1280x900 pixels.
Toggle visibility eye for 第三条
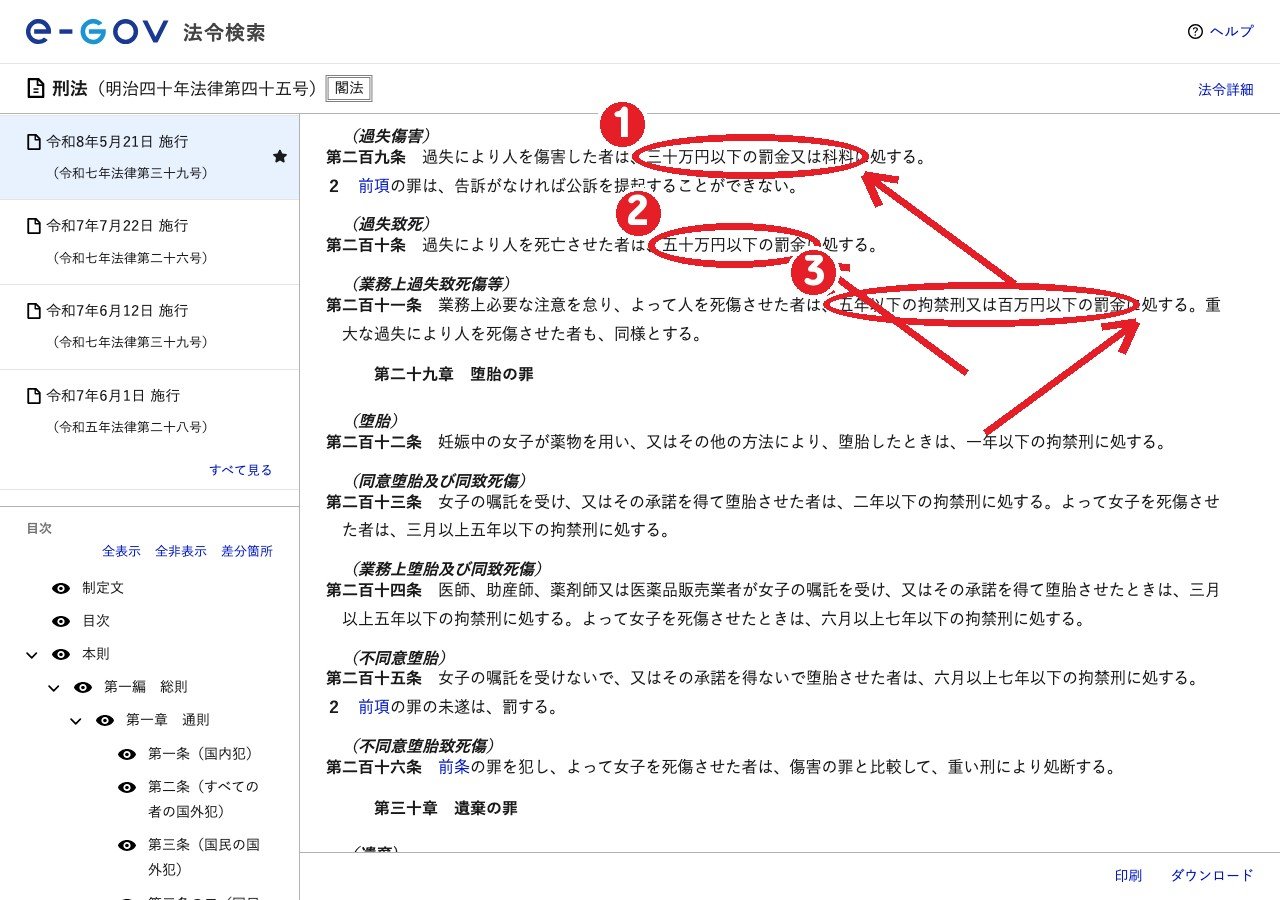pos(127,845)
